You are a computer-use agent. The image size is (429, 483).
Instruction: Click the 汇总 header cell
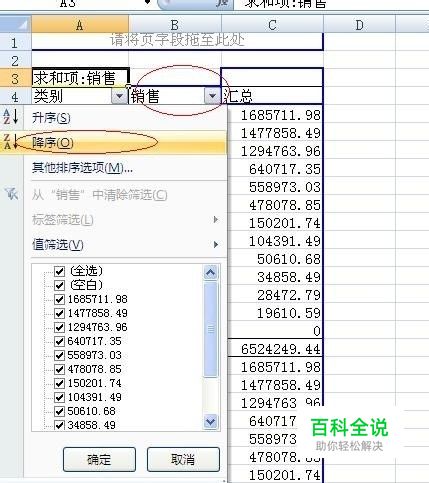272,96
